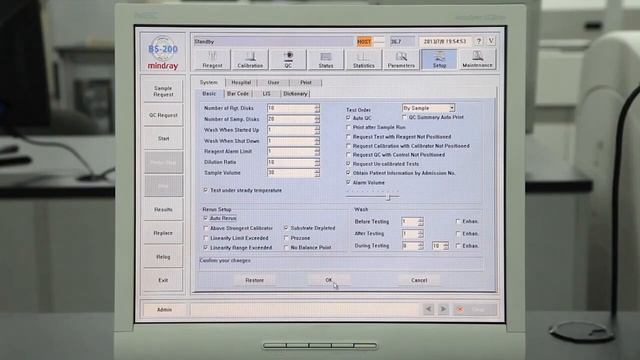Enable Enhan. for During Testing
Screen dimensions: 640x360
(458, 246)
